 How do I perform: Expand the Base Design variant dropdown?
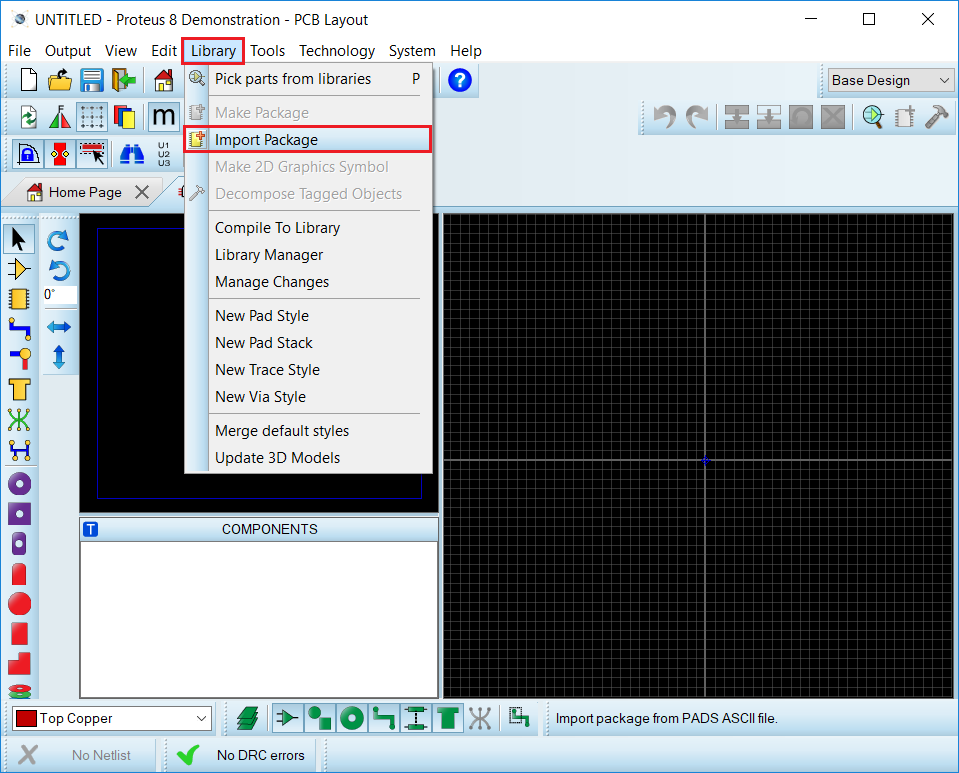point(890,80)
